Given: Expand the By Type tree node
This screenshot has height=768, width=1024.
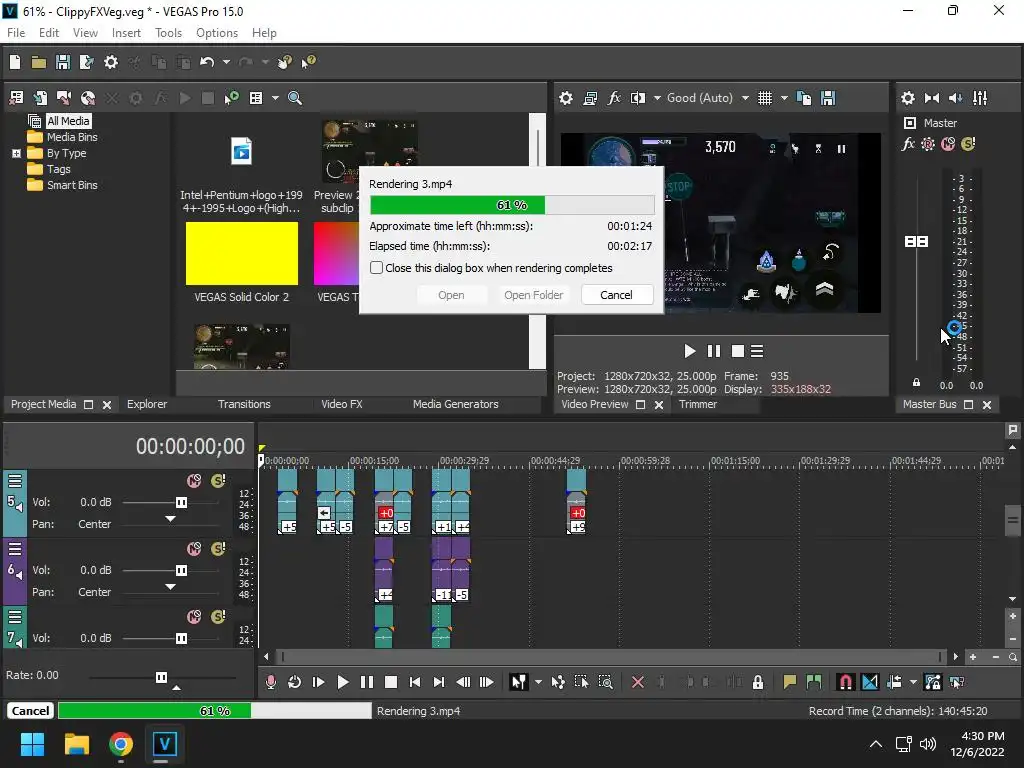Looking at the screenshot, I should (x=16, y=153).
